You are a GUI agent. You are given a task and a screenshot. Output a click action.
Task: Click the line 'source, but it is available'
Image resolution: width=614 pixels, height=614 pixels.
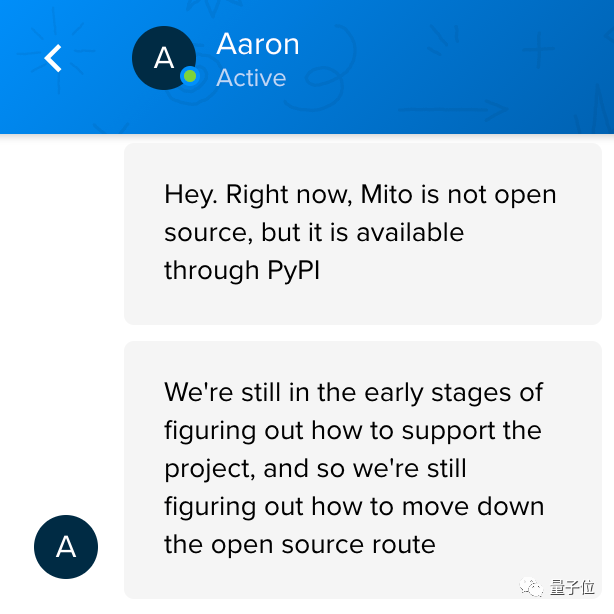[x=314, y=233]
